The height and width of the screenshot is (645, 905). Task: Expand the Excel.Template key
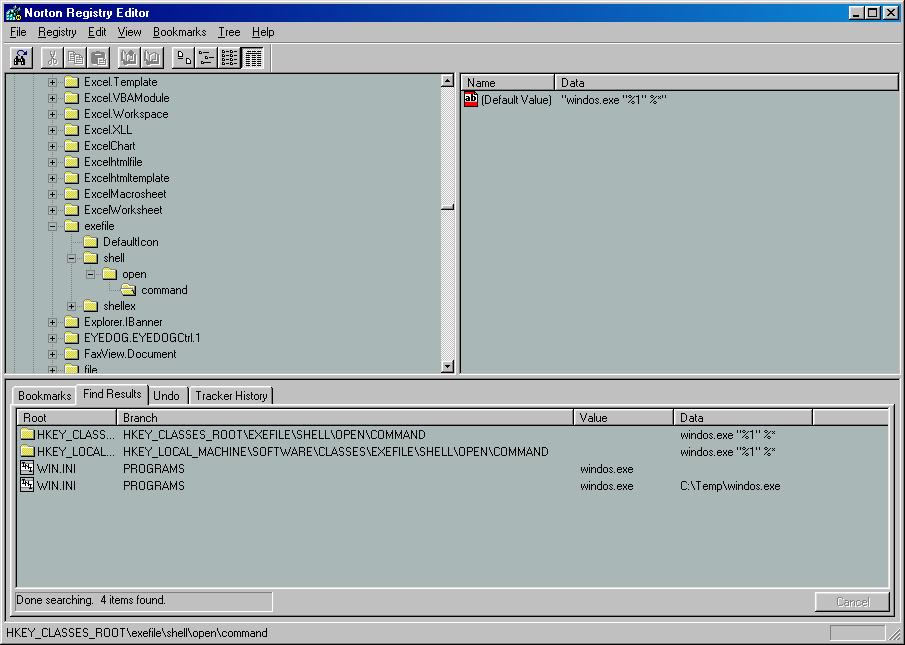[x=53, y=82]
